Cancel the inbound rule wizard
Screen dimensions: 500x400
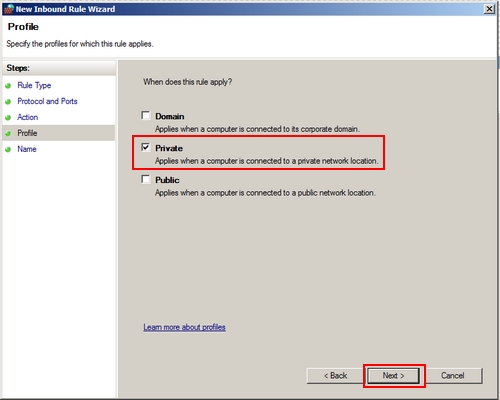pyautogui.click(x=452, y=376)
